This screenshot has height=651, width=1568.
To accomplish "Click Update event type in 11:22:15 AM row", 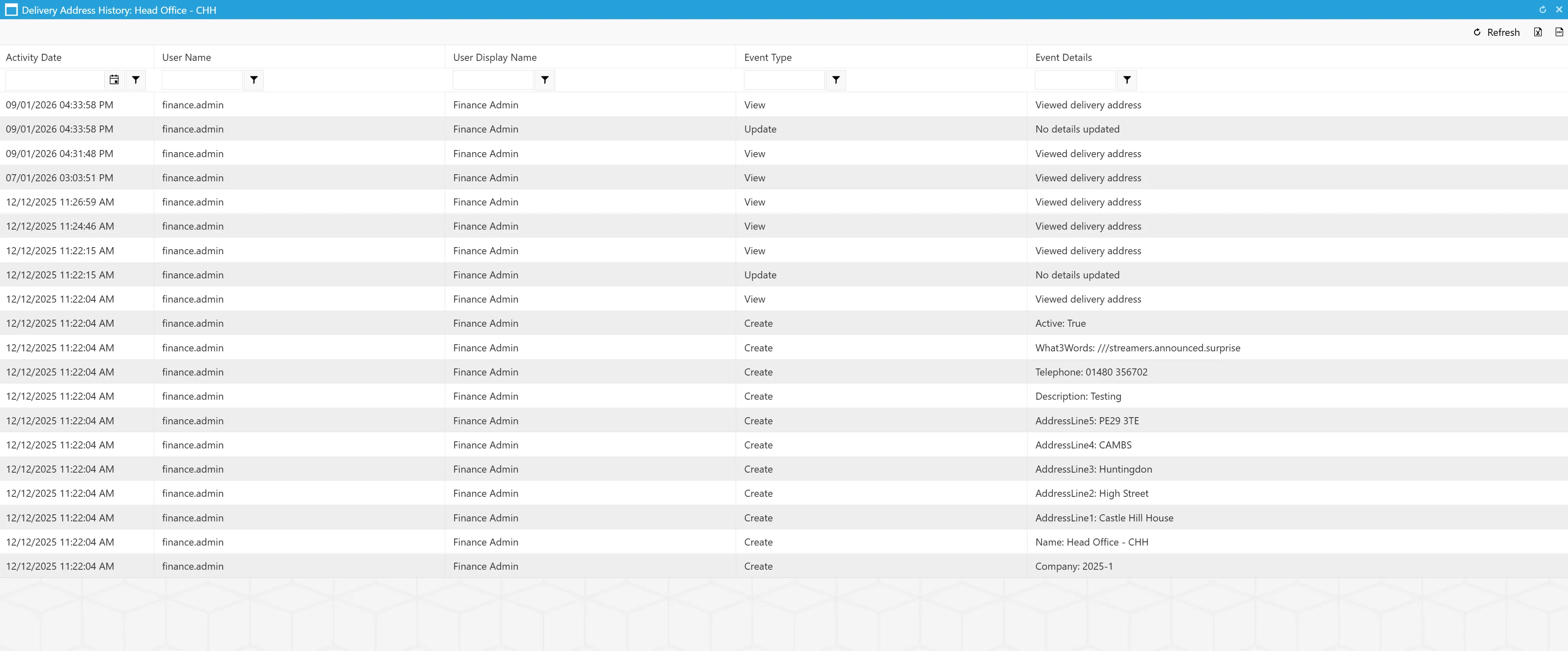I will click(882, 274).
